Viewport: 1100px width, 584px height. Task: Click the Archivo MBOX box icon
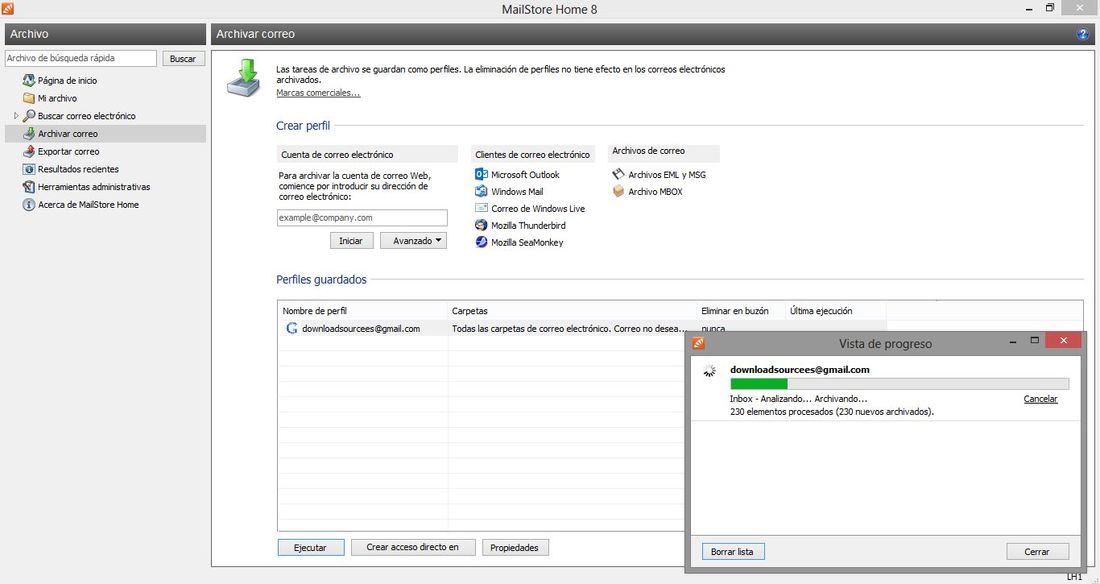point(618,191)
